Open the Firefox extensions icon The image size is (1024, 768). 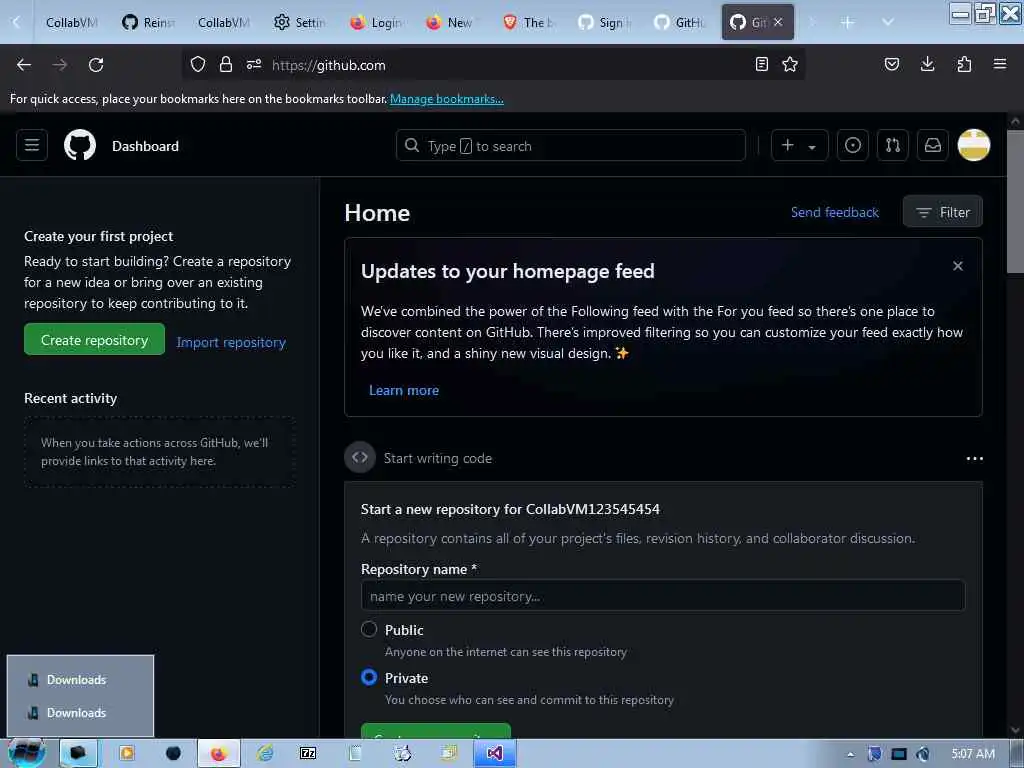coord(964,64)
